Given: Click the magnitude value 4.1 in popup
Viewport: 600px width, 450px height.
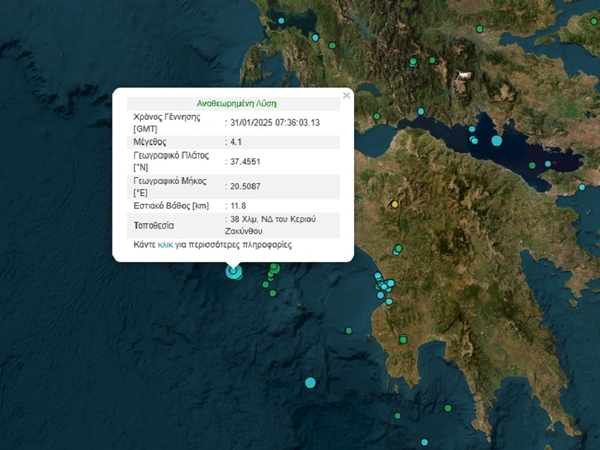Looking at the screenshot, I should click(x=238, y=143).
